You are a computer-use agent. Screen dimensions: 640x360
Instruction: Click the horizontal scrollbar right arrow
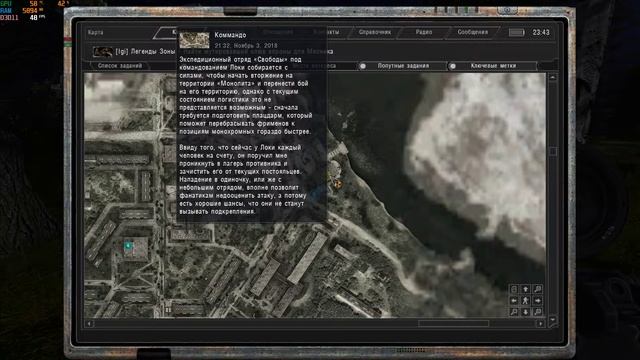point(541,324)
